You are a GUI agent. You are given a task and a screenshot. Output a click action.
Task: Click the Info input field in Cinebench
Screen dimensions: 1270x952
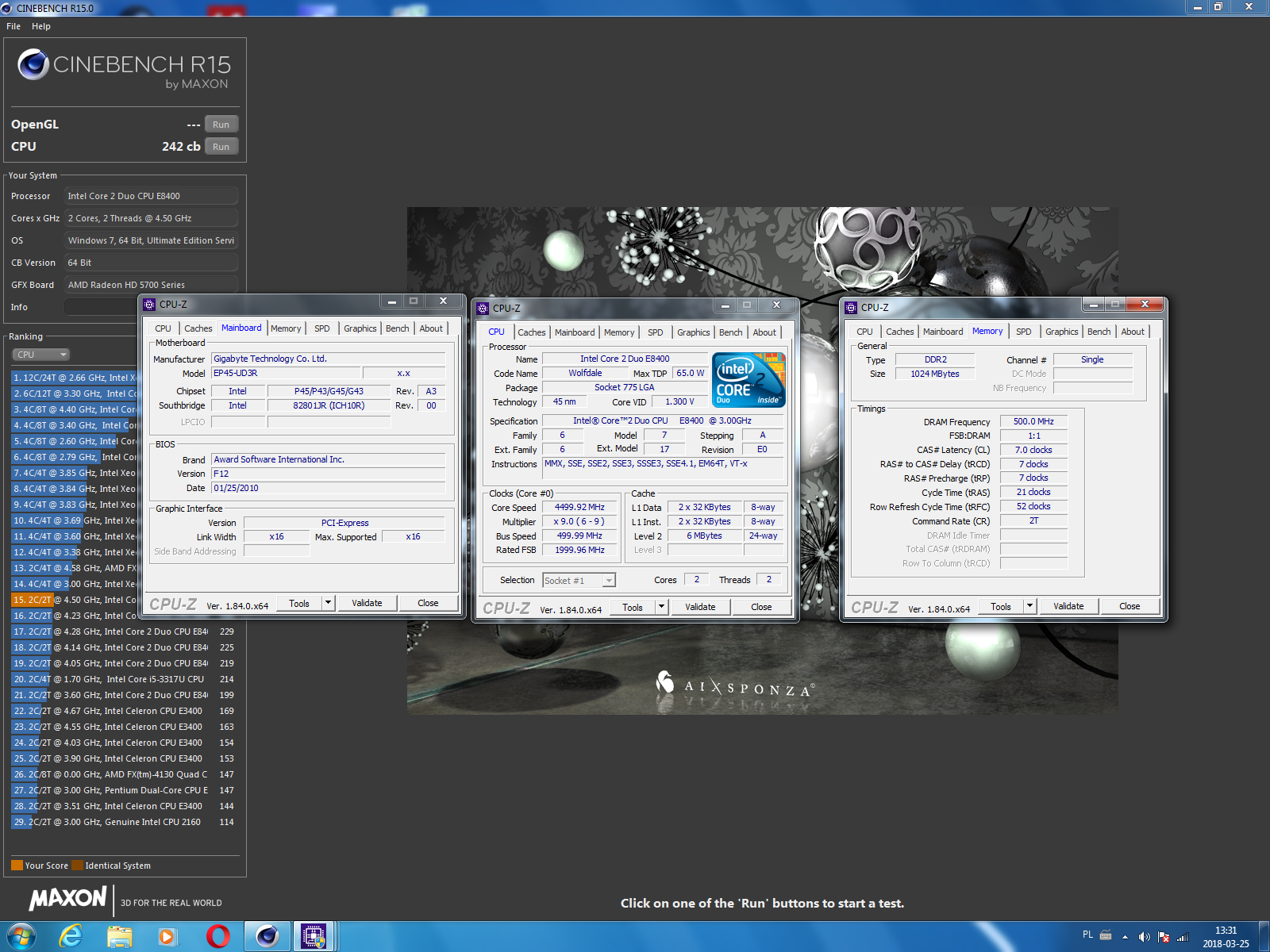[102, 307]
